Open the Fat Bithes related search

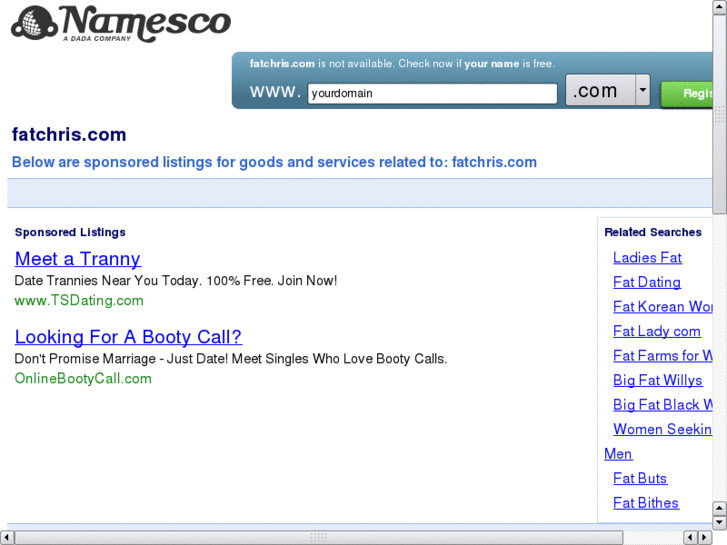point(646,503)
